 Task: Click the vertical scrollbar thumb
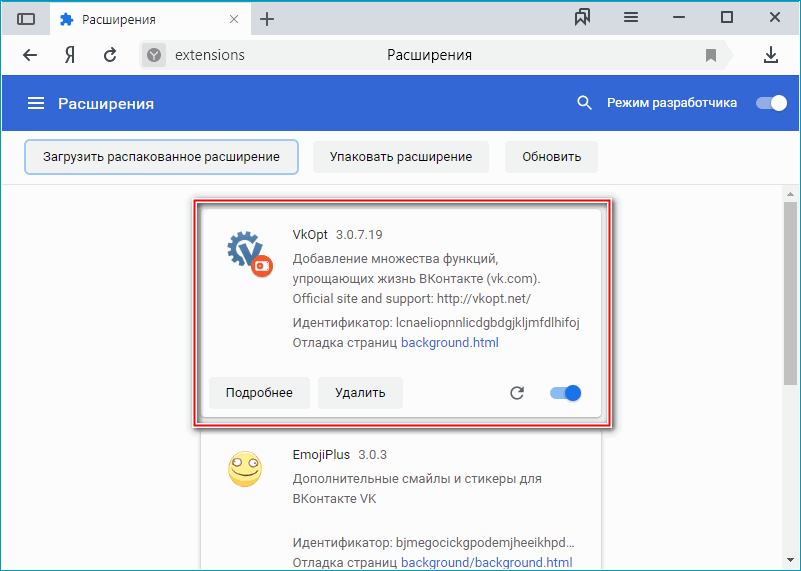790,293
